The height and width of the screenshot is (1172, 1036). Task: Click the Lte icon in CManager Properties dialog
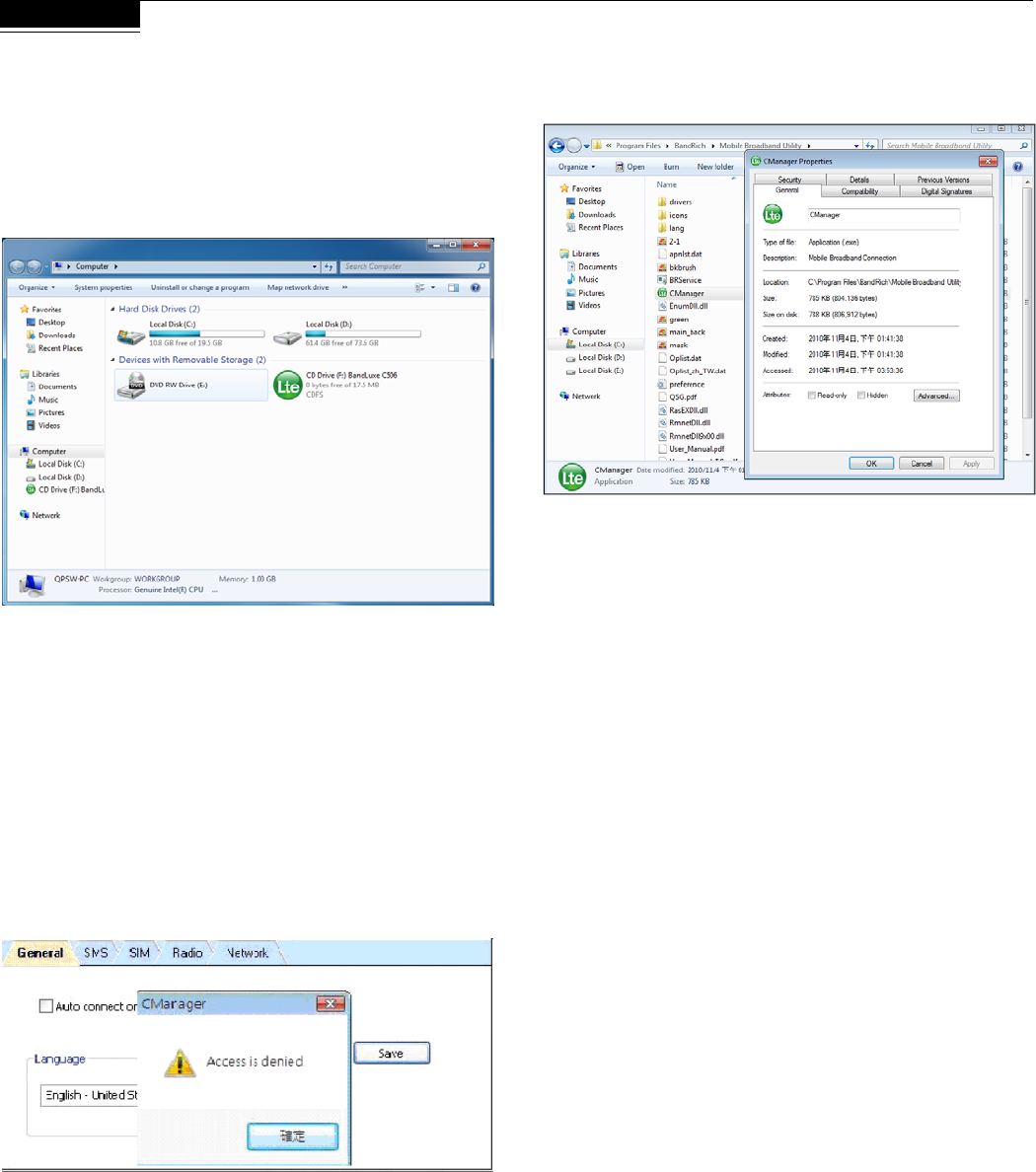(773, 215)
